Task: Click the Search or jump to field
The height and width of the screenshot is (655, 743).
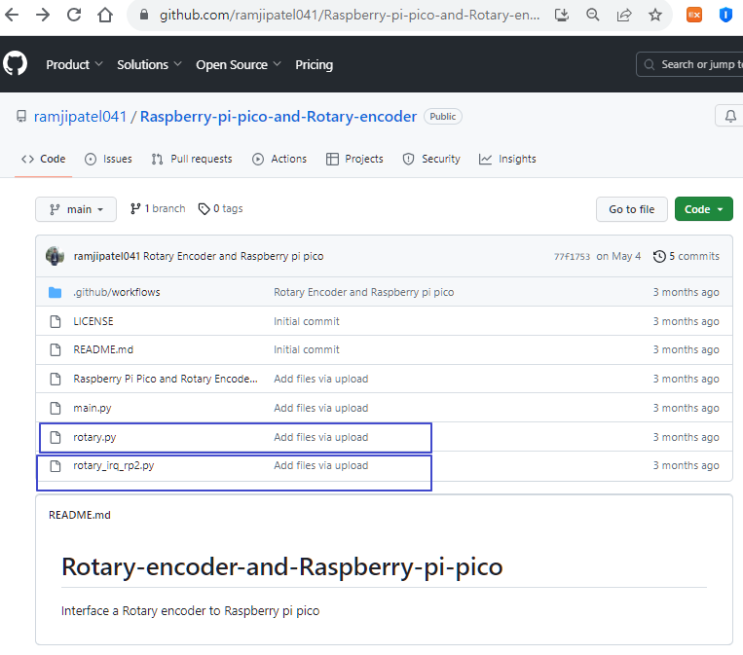Action: 690,64
